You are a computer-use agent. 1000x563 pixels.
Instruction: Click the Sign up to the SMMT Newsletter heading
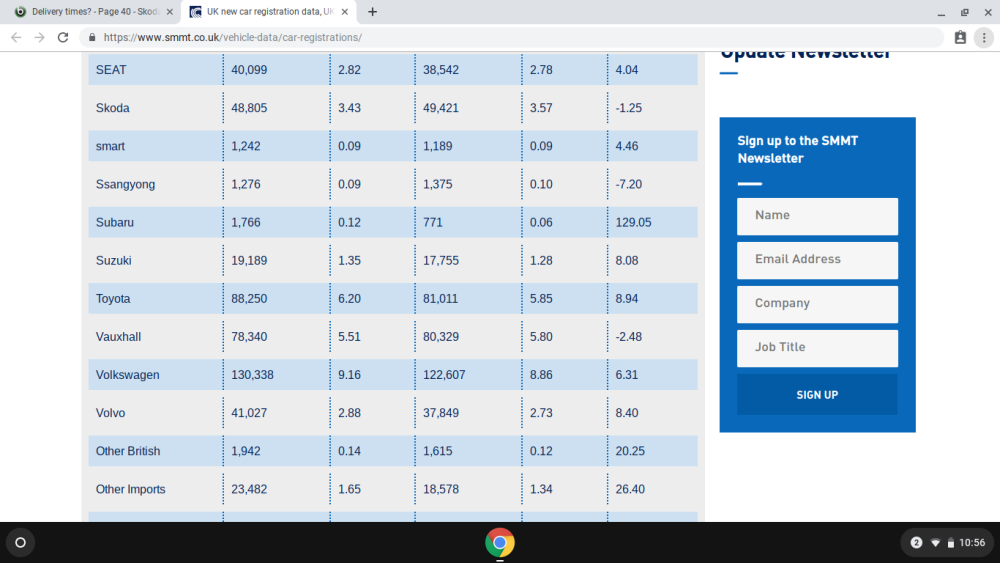tap(798, 150)
